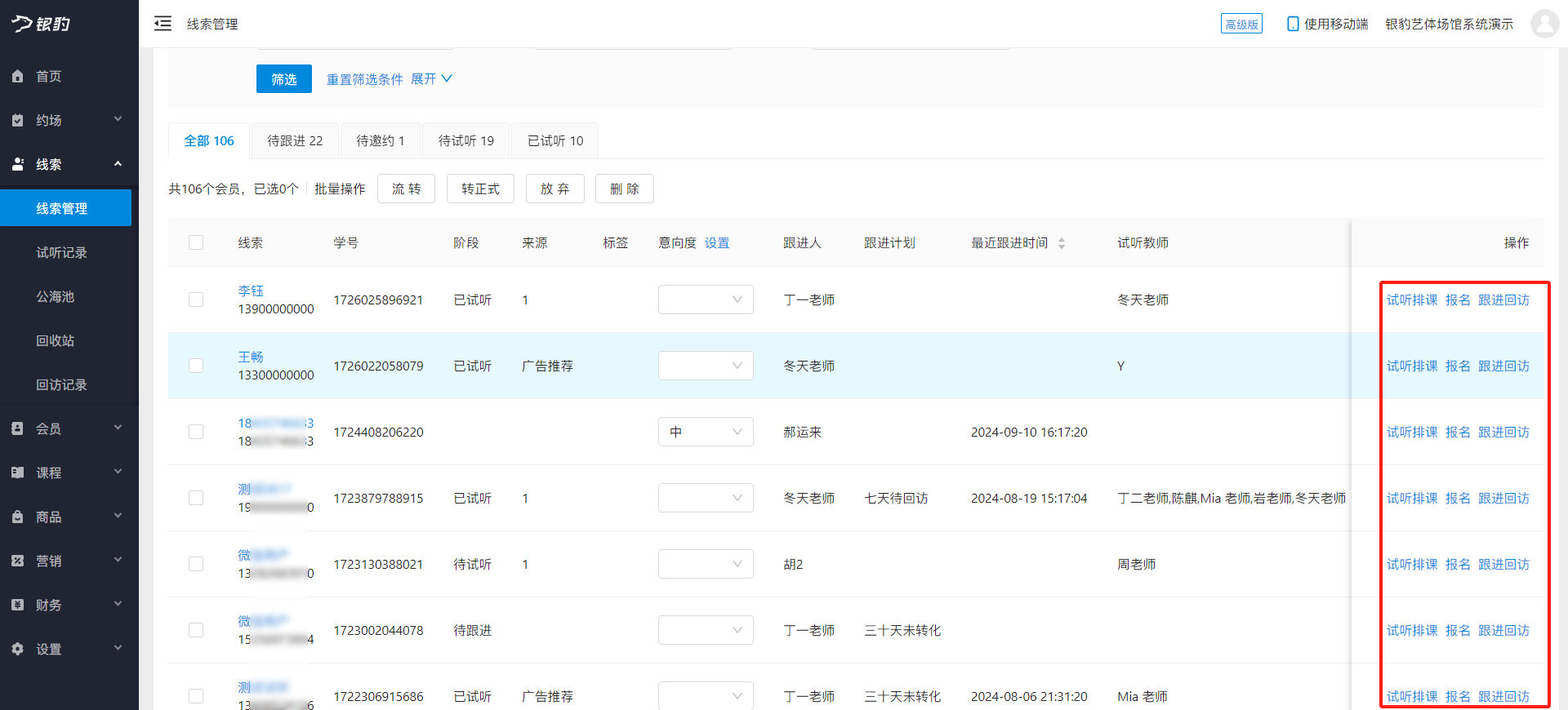Image resolution: width=1568 pixels, height=710 pixels.
Task: Check the checkbox for row 1724408206220
Action: point(196,432)
